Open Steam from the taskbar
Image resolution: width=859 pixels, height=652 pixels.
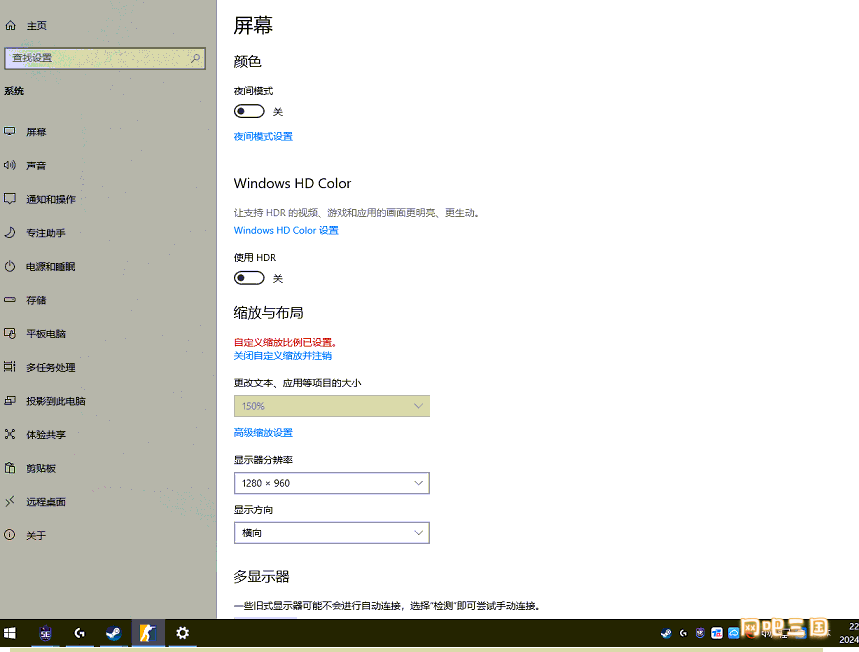point(113,633)
